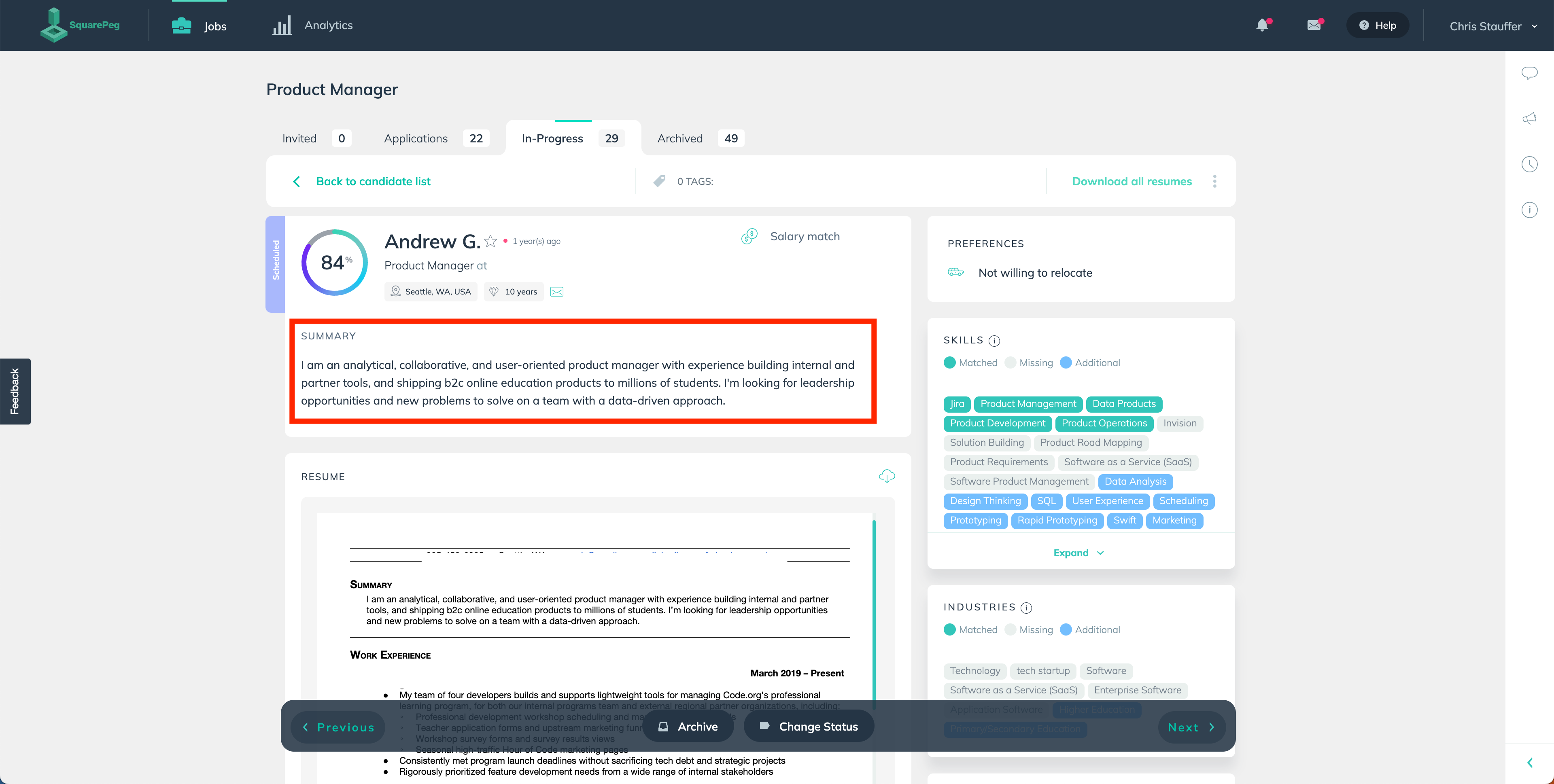Click the relocation car icon

955,272
